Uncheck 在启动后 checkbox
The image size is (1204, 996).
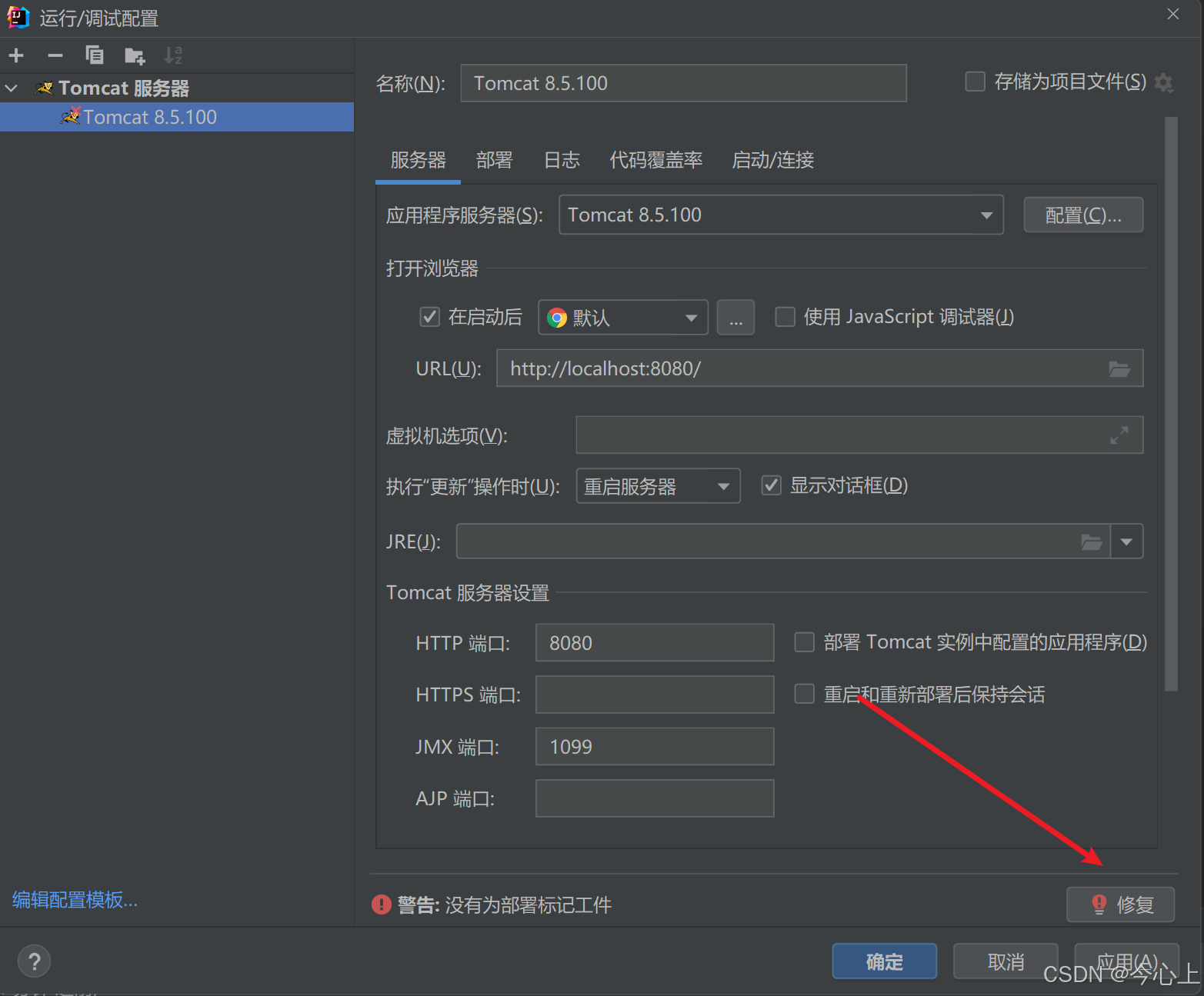click(429, 317)
